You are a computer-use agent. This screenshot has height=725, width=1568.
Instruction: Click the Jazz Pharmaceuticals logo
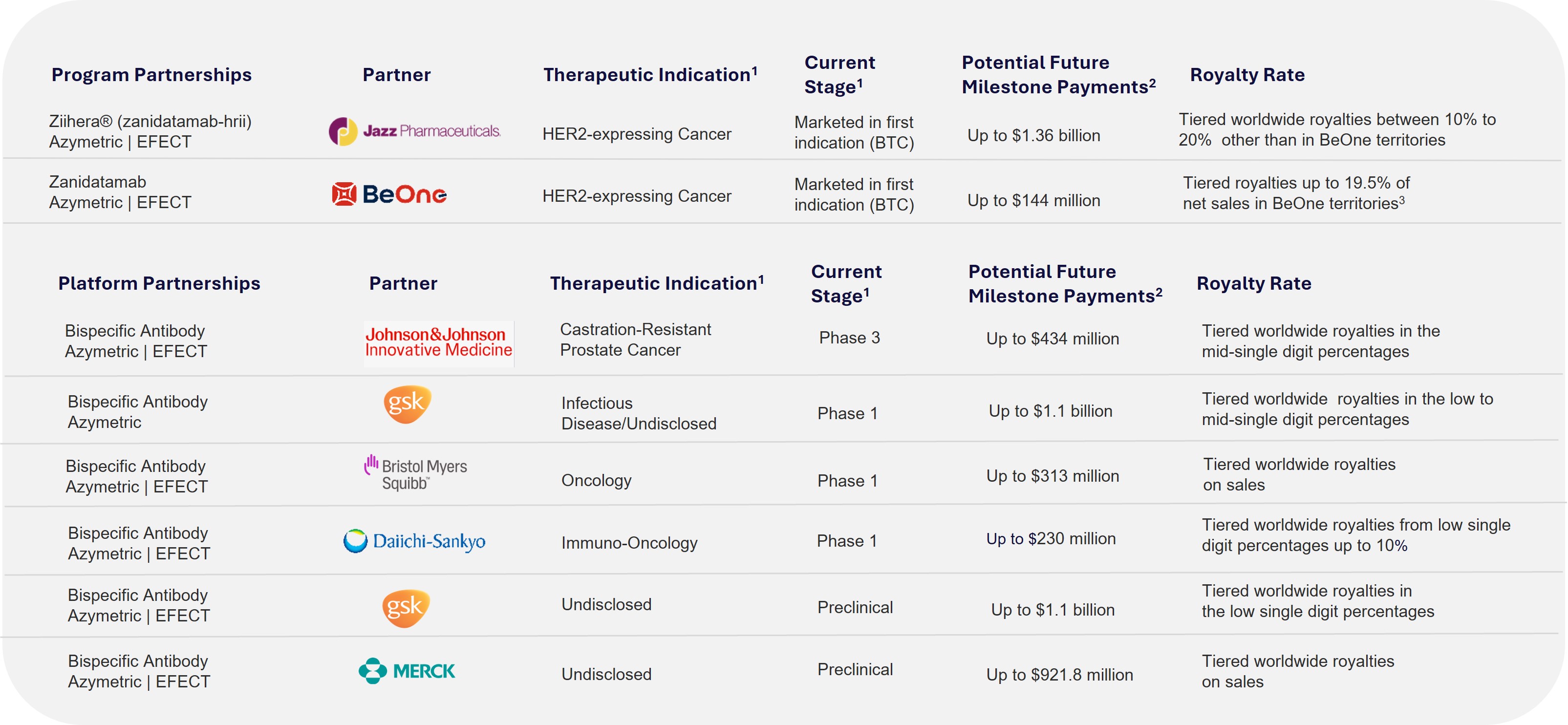coord(414,131)
